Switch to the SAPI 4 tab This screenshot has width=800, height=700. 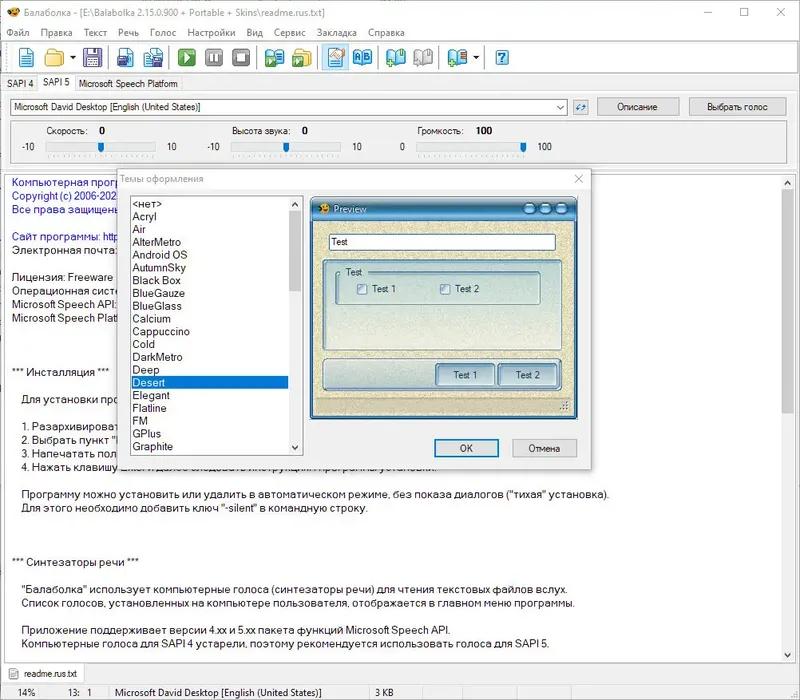click(20, 83)
